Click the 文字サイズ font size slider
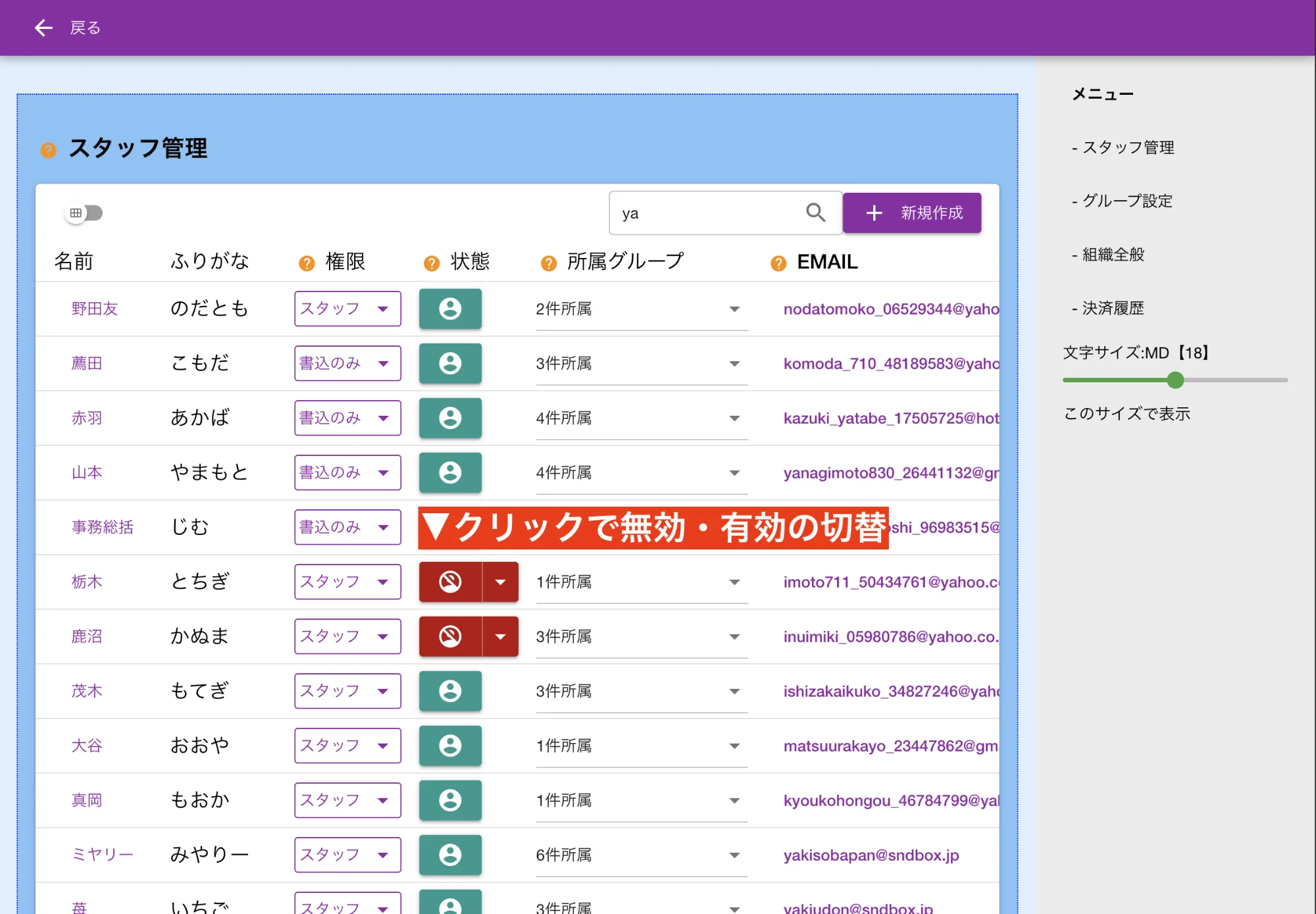Viewport: 1316px width, 914px height. tap(1175, 380)
